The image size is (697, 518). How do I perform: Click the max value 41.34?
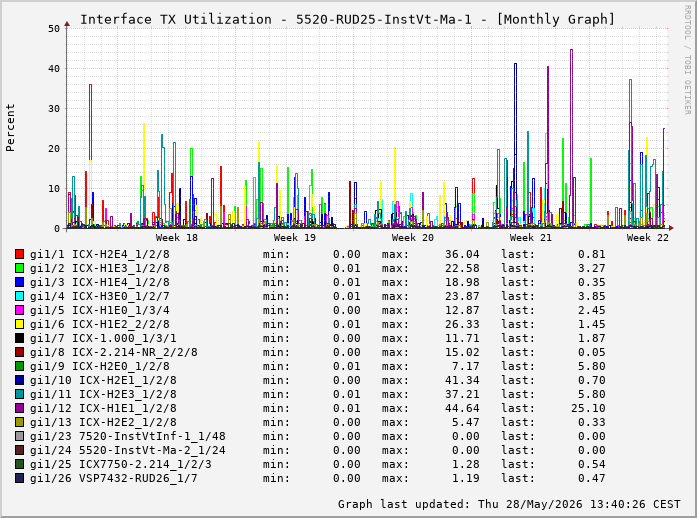coord(462,380)
